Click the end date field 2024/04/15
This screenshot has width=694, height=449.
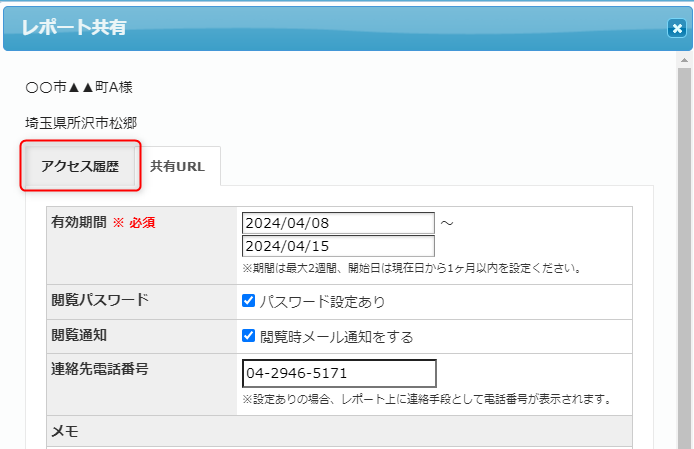coord(338,246)
